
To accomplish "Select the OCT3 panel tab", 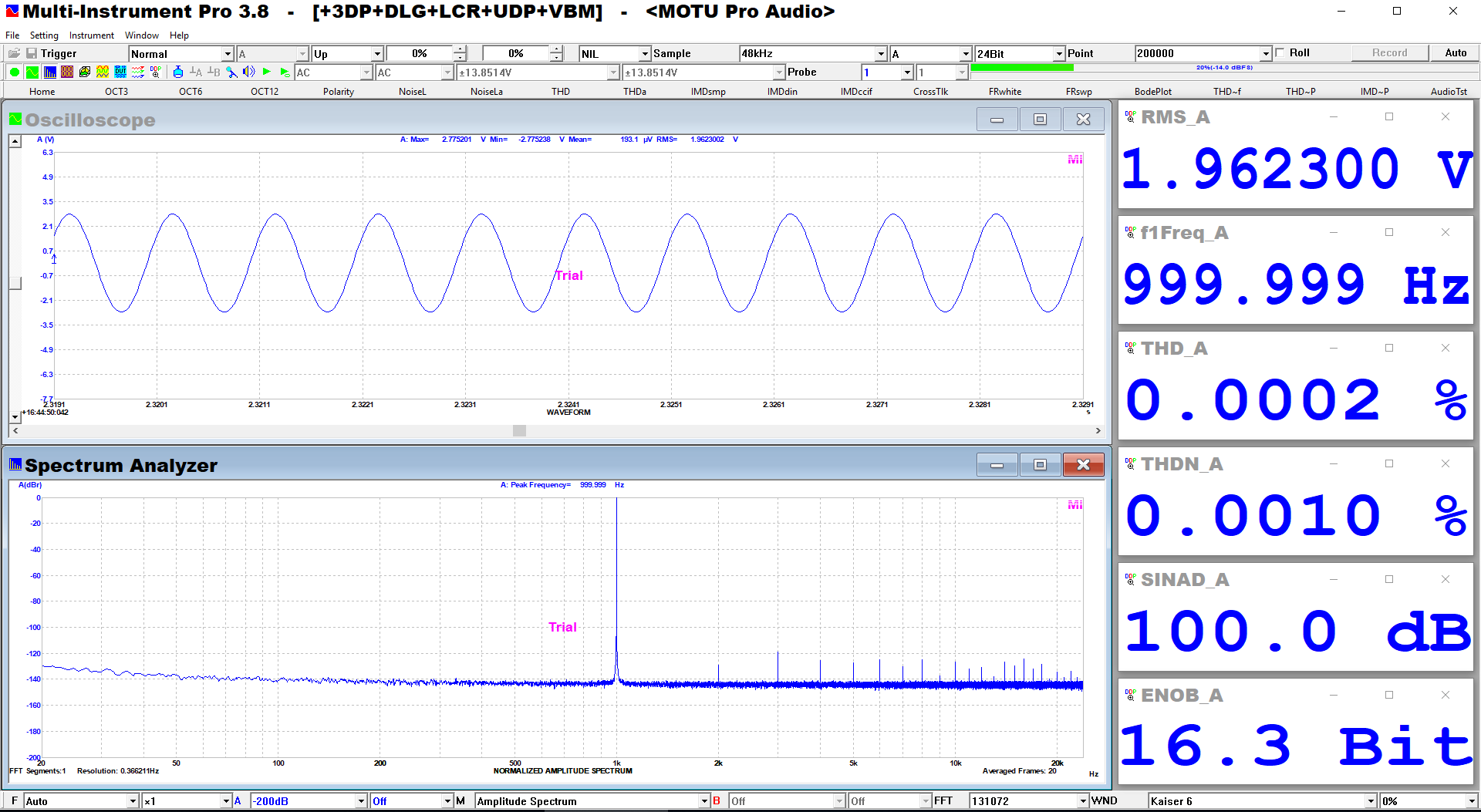I will 116,91.
